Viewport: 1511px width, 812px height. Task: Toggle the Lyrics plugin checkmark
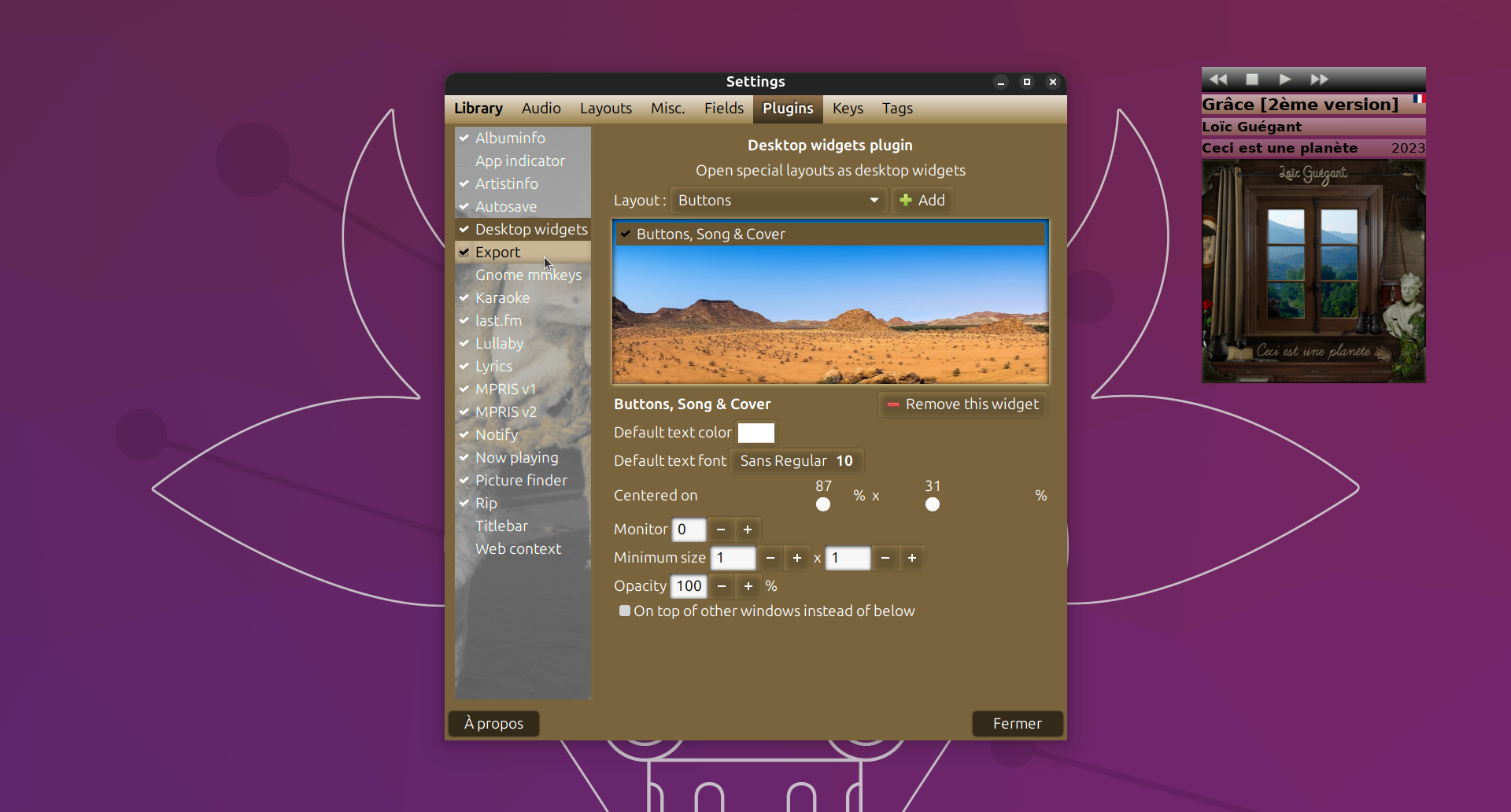point(464,366)
